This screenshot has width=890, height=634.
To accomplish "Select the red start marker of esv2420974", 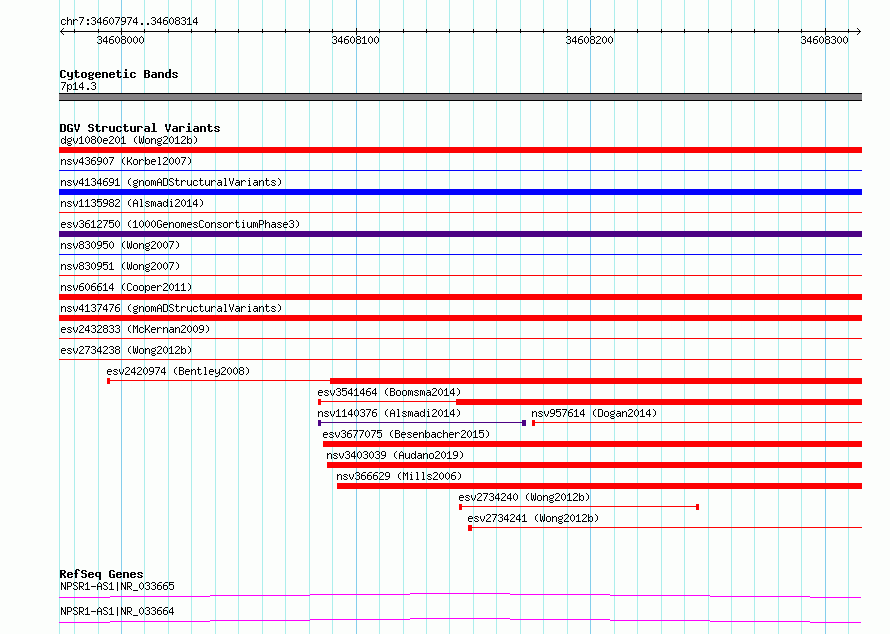I will click(x=108, y=381).
